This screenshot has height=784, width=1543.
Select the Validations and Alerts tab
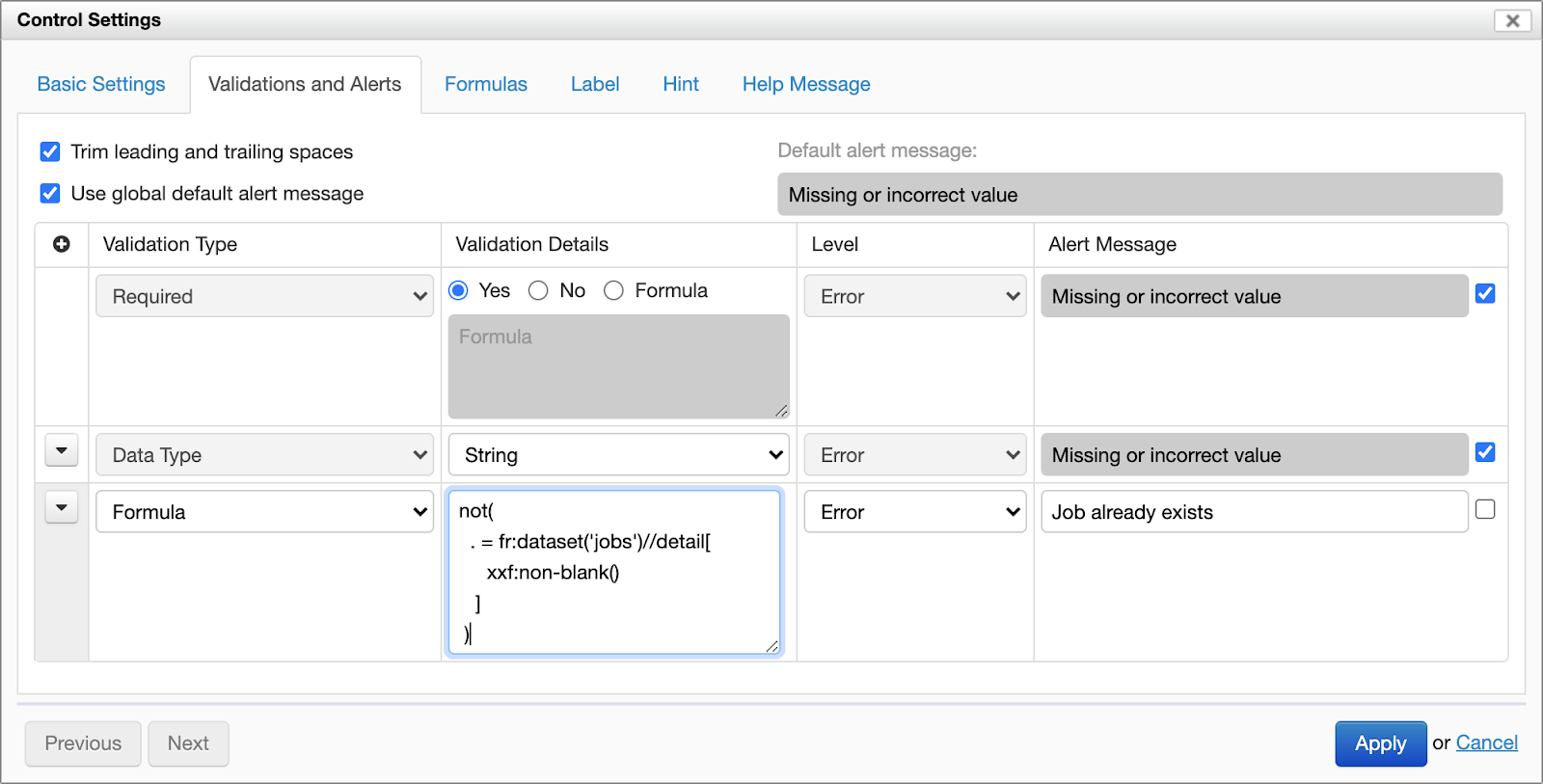(305, 84)
